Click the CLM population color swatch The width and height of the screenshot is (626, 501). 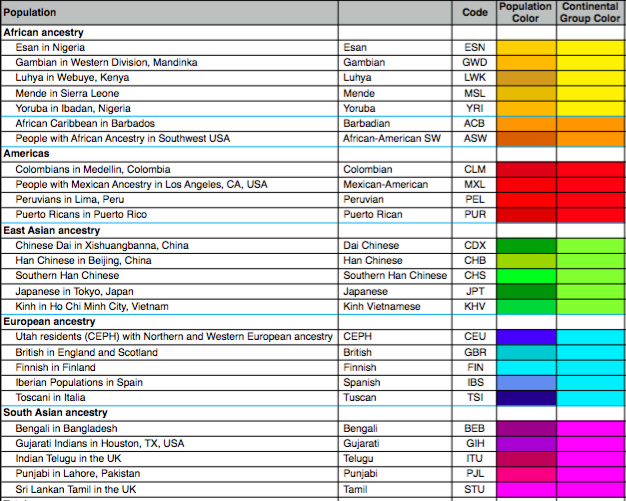pos(526,169)
